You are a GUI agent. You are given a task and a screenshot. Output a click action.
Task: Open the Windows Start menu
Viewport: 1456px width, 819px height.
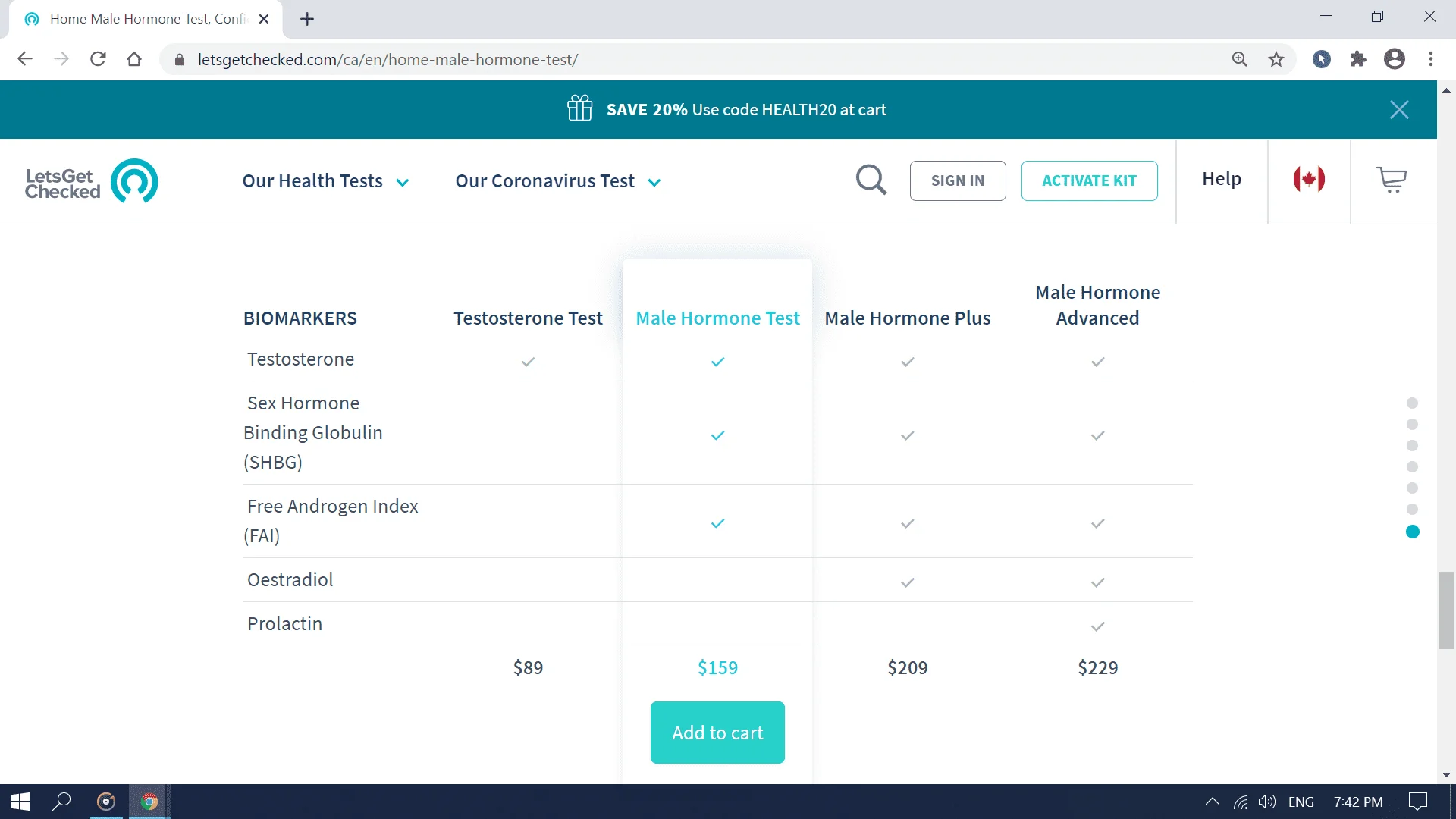[20, 802]
